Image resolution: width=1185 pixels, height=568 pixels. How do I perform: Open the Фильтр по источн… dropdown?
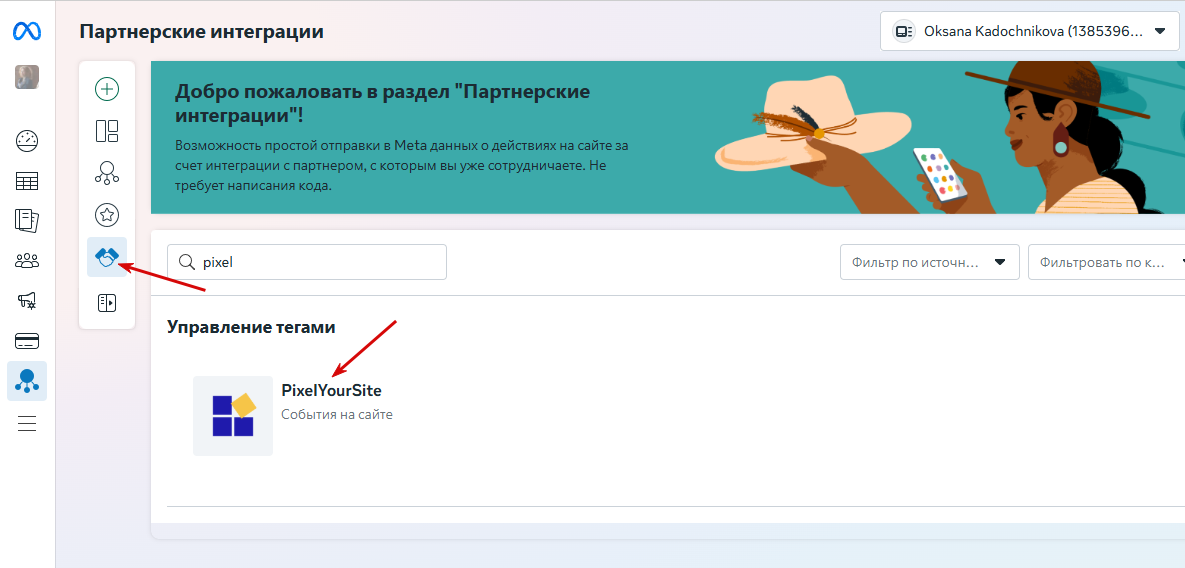(x=930, y=262)
